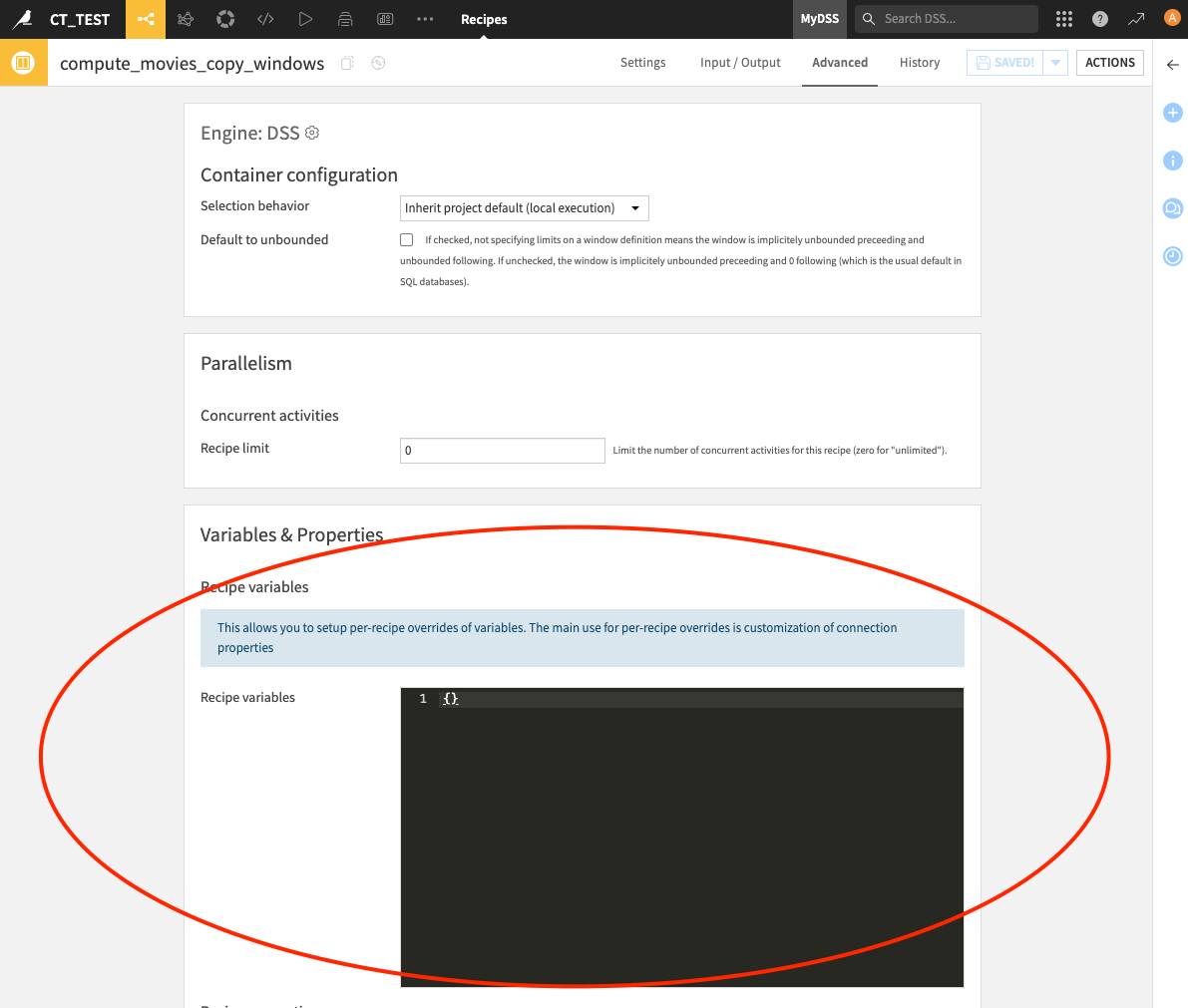Open the ACTIONS button
Screen dimensions: 1188x1008
point(1110,63)
